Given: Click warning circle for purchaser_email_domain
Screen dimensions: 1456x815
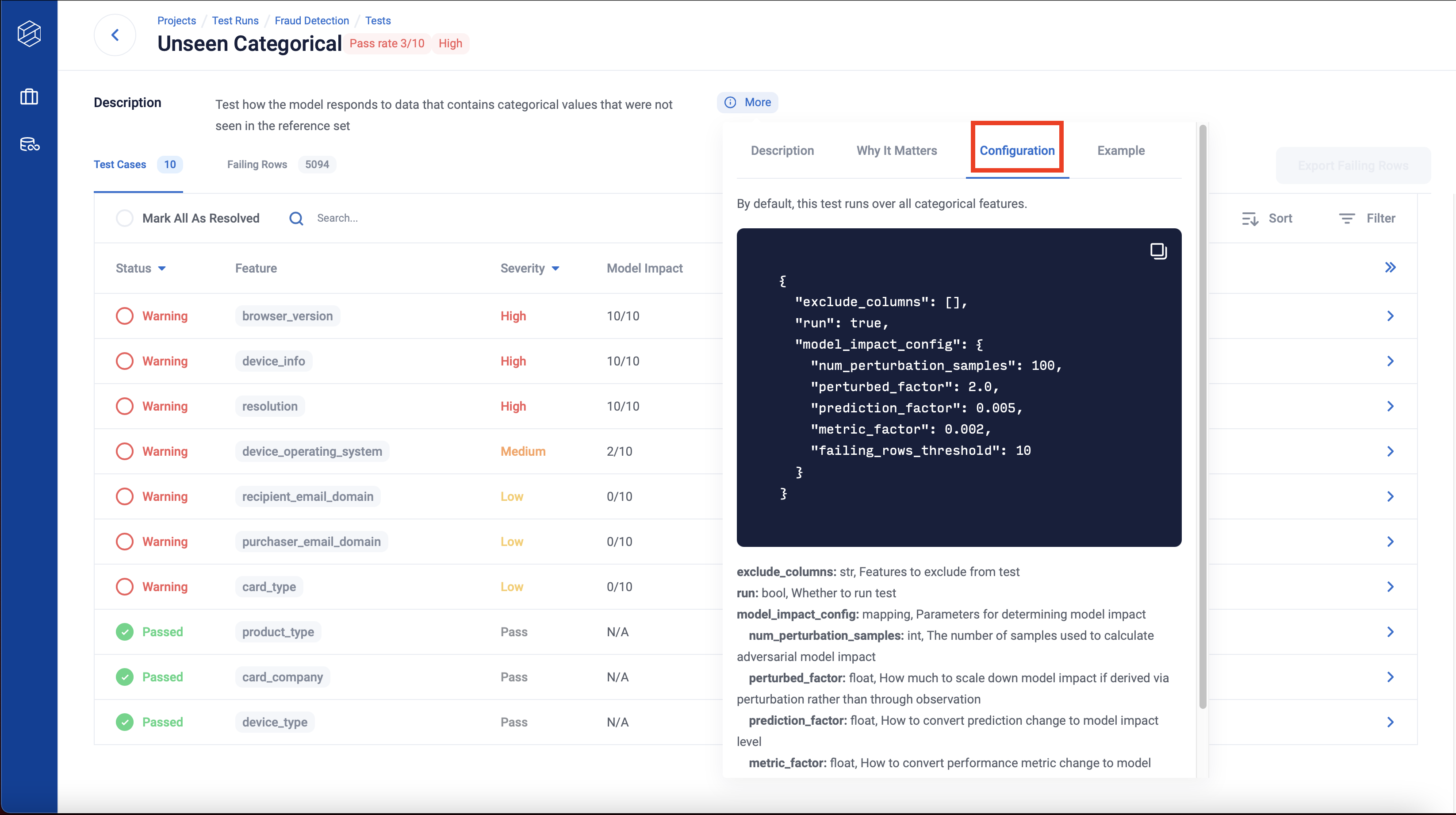Looking at the screenshot, I should (124, 542).
